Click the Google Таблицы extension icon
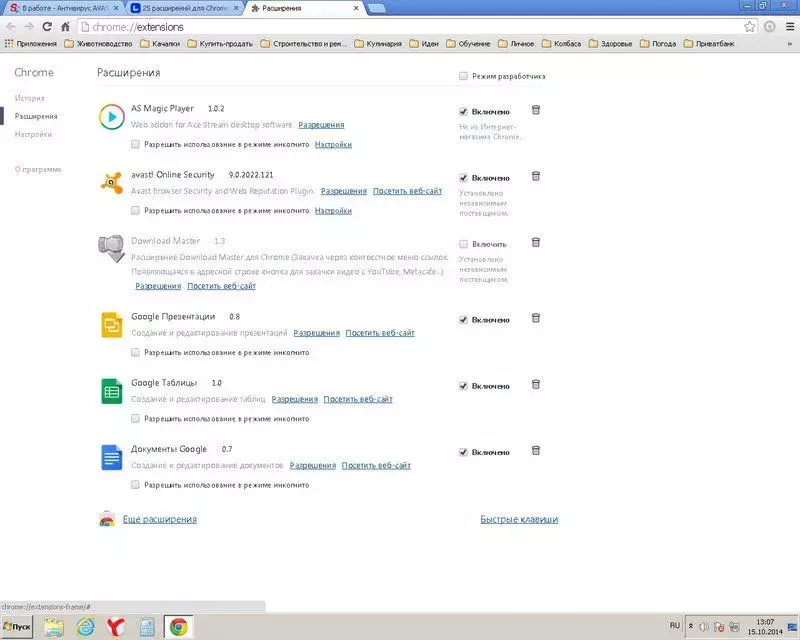 tap(112, 391)
